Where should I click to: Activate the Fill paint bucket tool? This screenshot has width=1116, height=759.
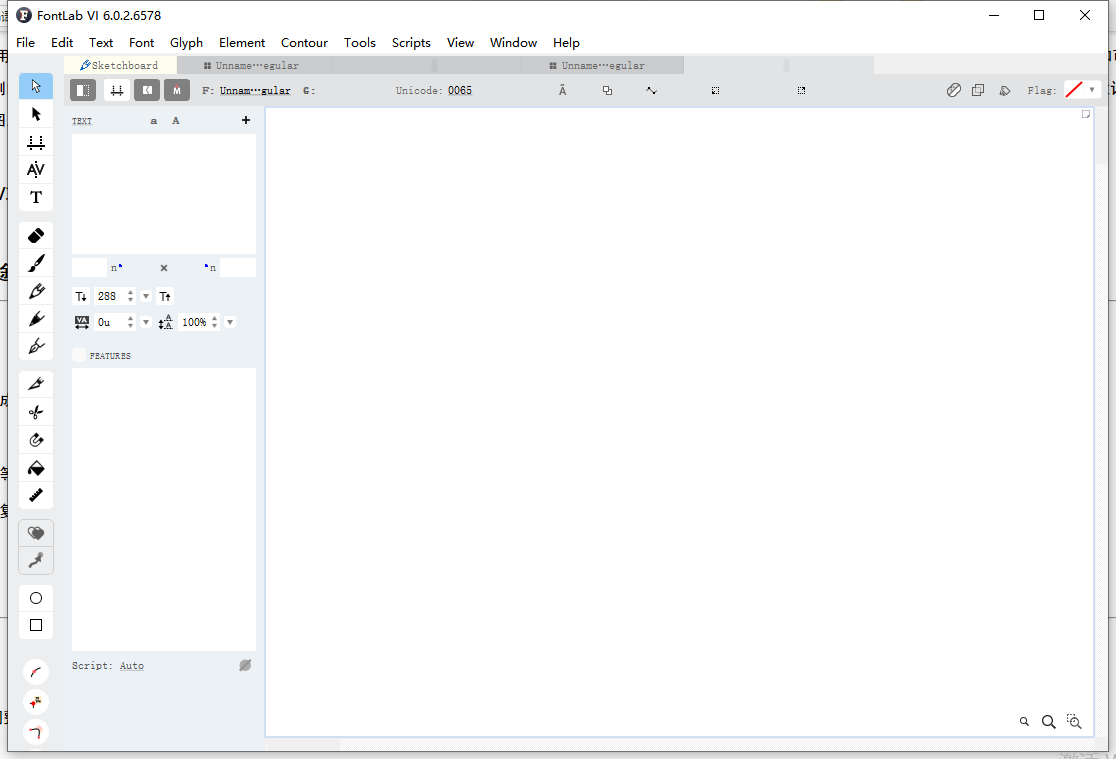(x=36, y=468)
